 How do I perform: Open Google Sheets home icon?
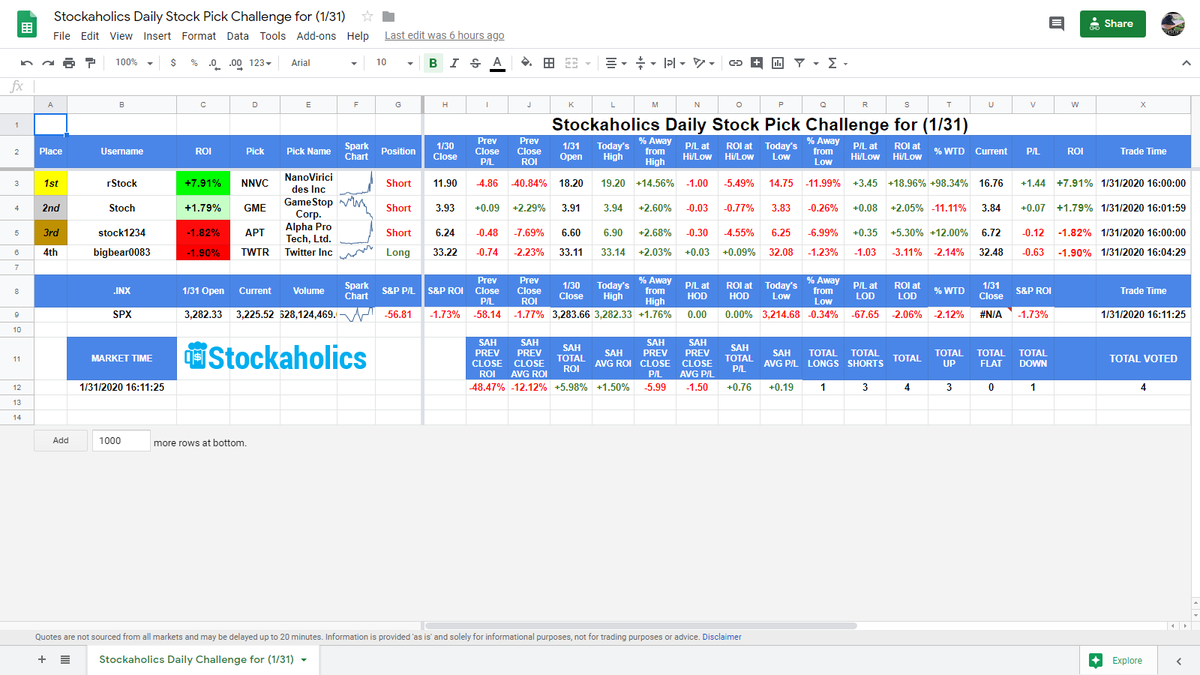click(27, 25)
